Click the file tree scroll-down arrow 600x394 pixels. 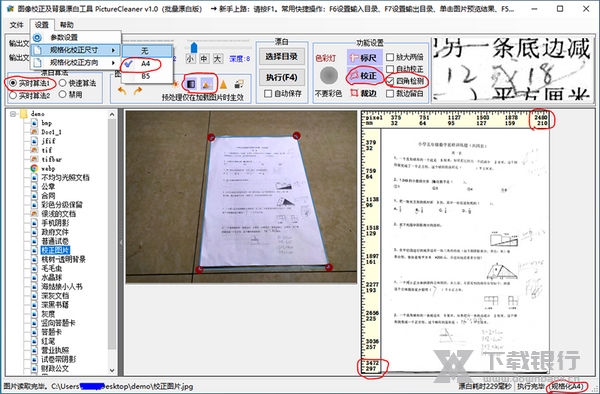click(x=112, y=370)
